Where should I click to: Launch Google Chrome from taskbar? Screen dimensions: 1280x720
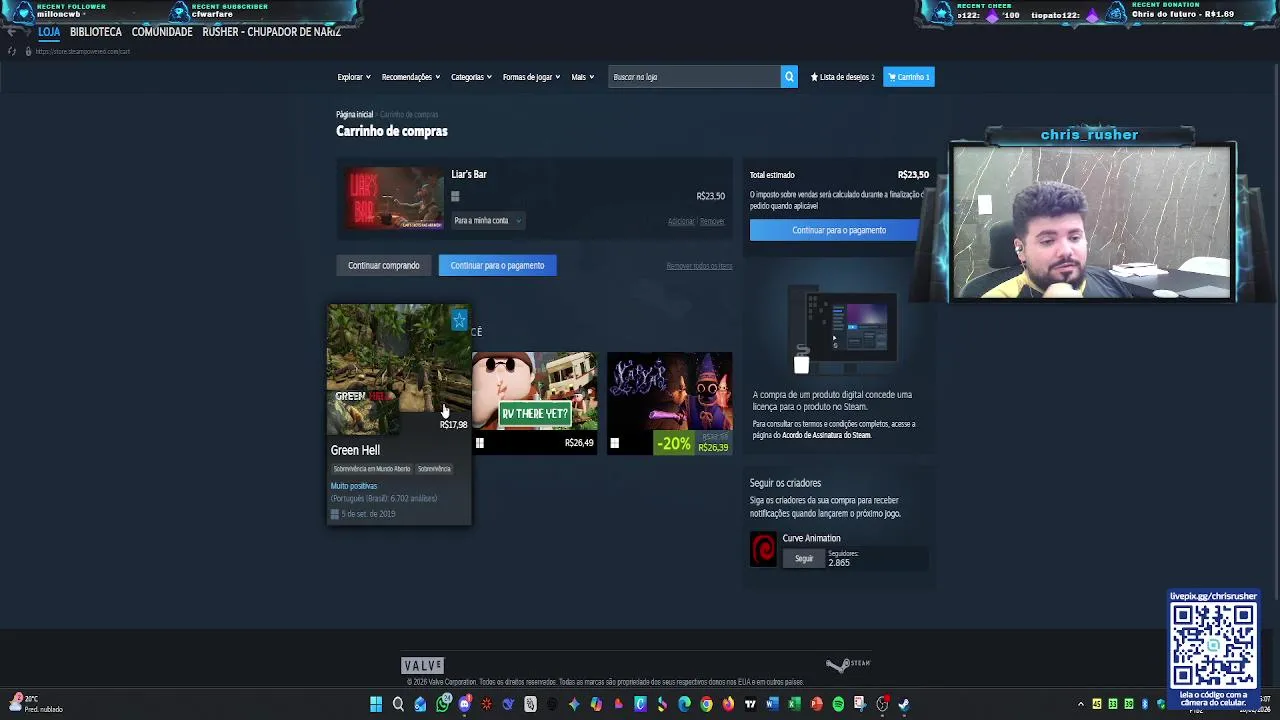coord(706,704)
